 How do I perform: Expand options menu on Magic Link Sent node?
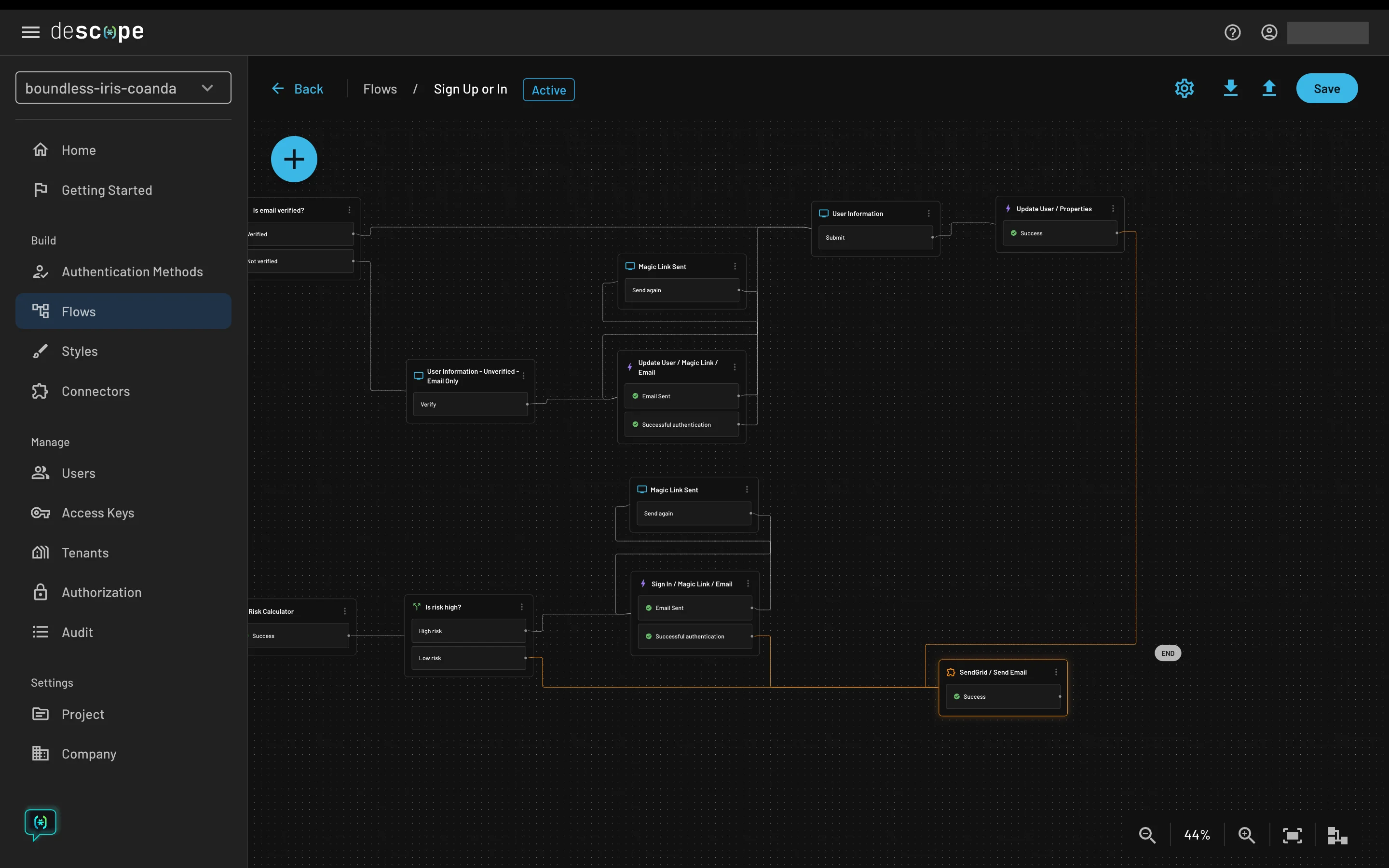pyautogui.click(x=735, y=266)
